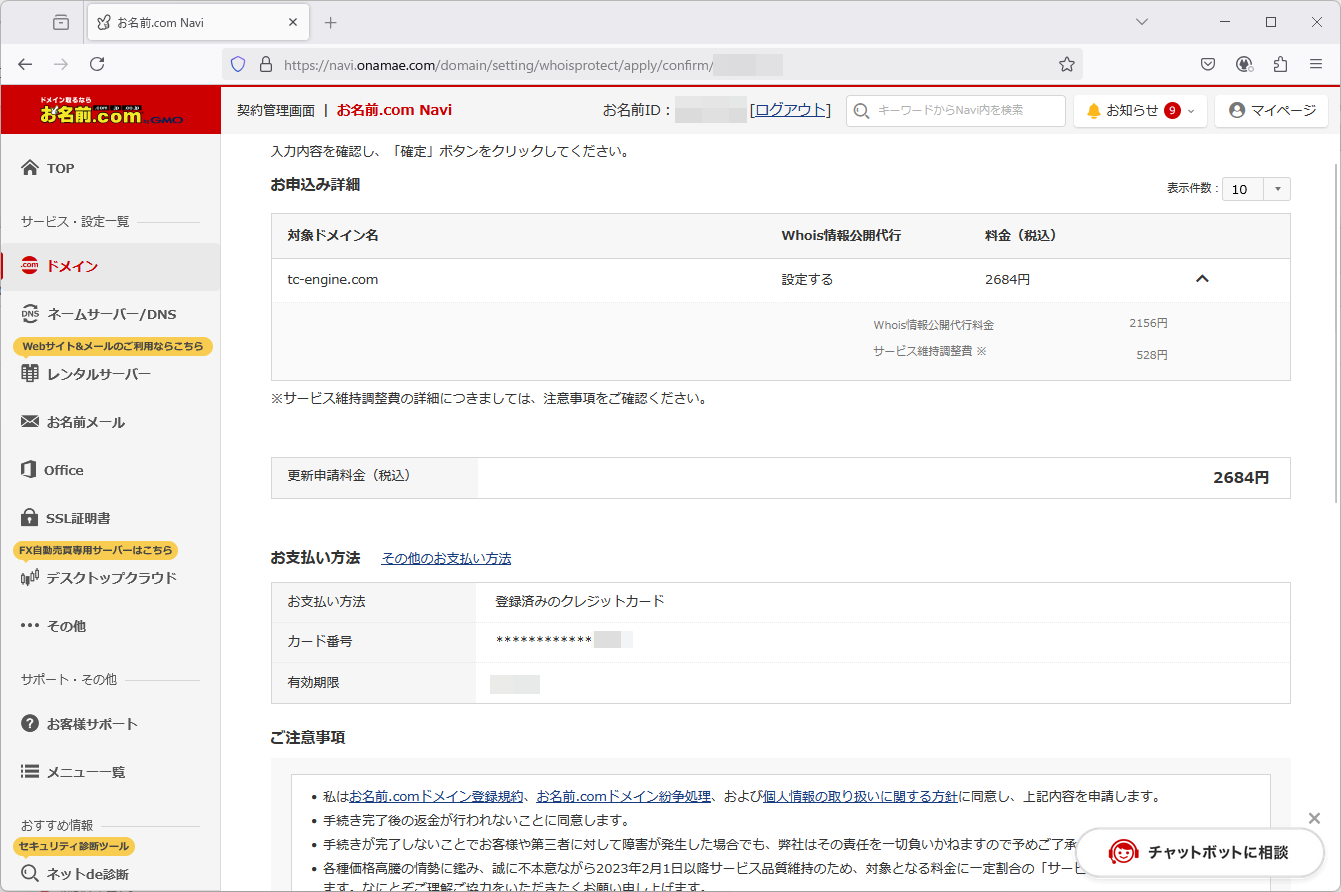Open レンタルサーバー in sidebar

tap(98, 374)
